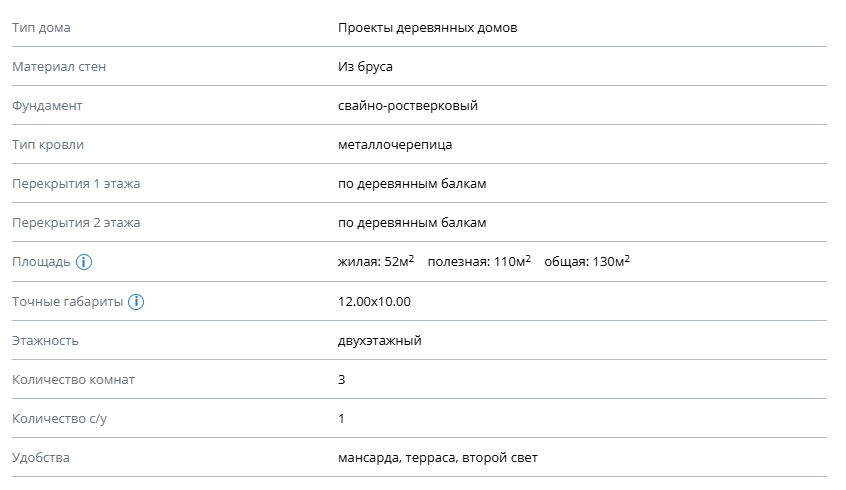Click the 'Фундамент' row label
This screenshot has width=846, height=490.
pyautogui.click(x=47, y=106)
